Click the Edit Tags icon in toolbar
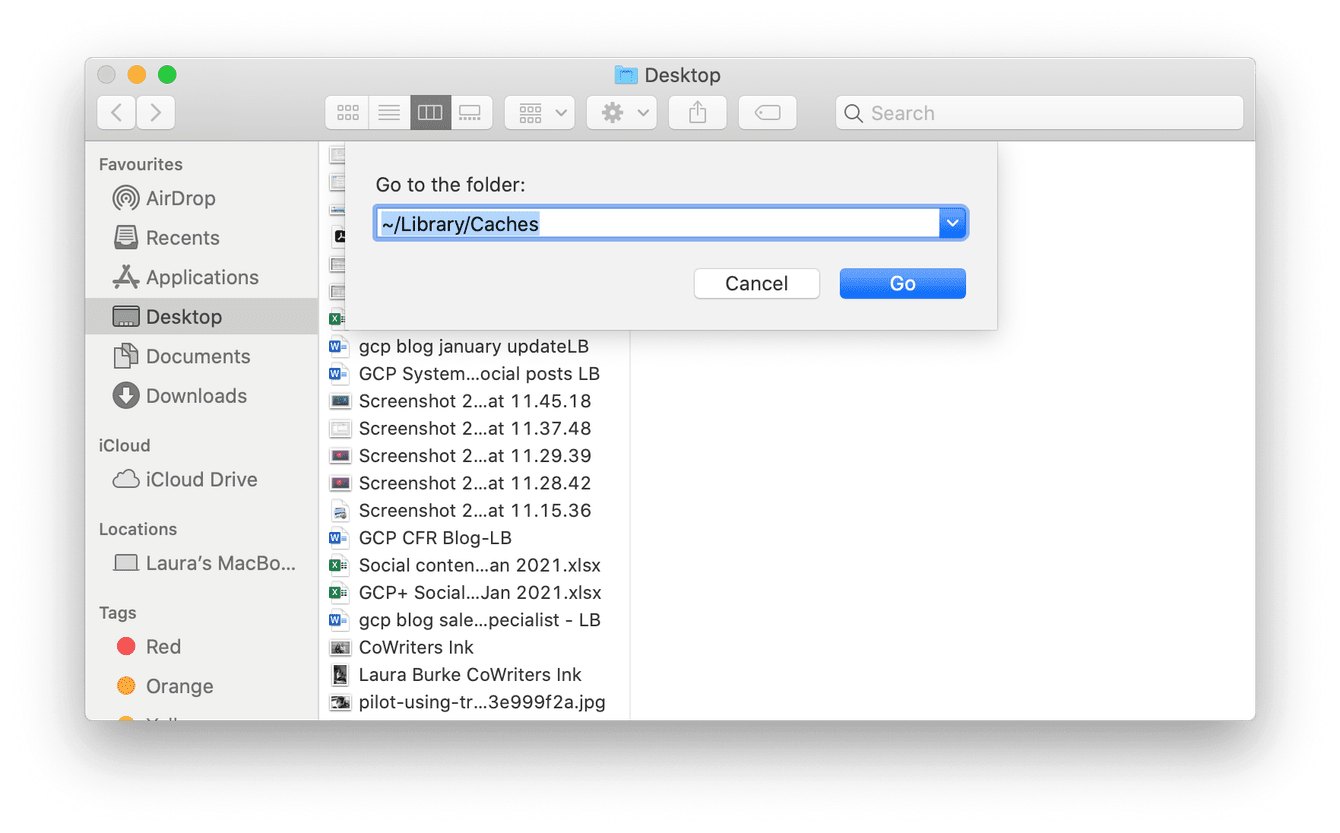 click(x=768, y=112)
